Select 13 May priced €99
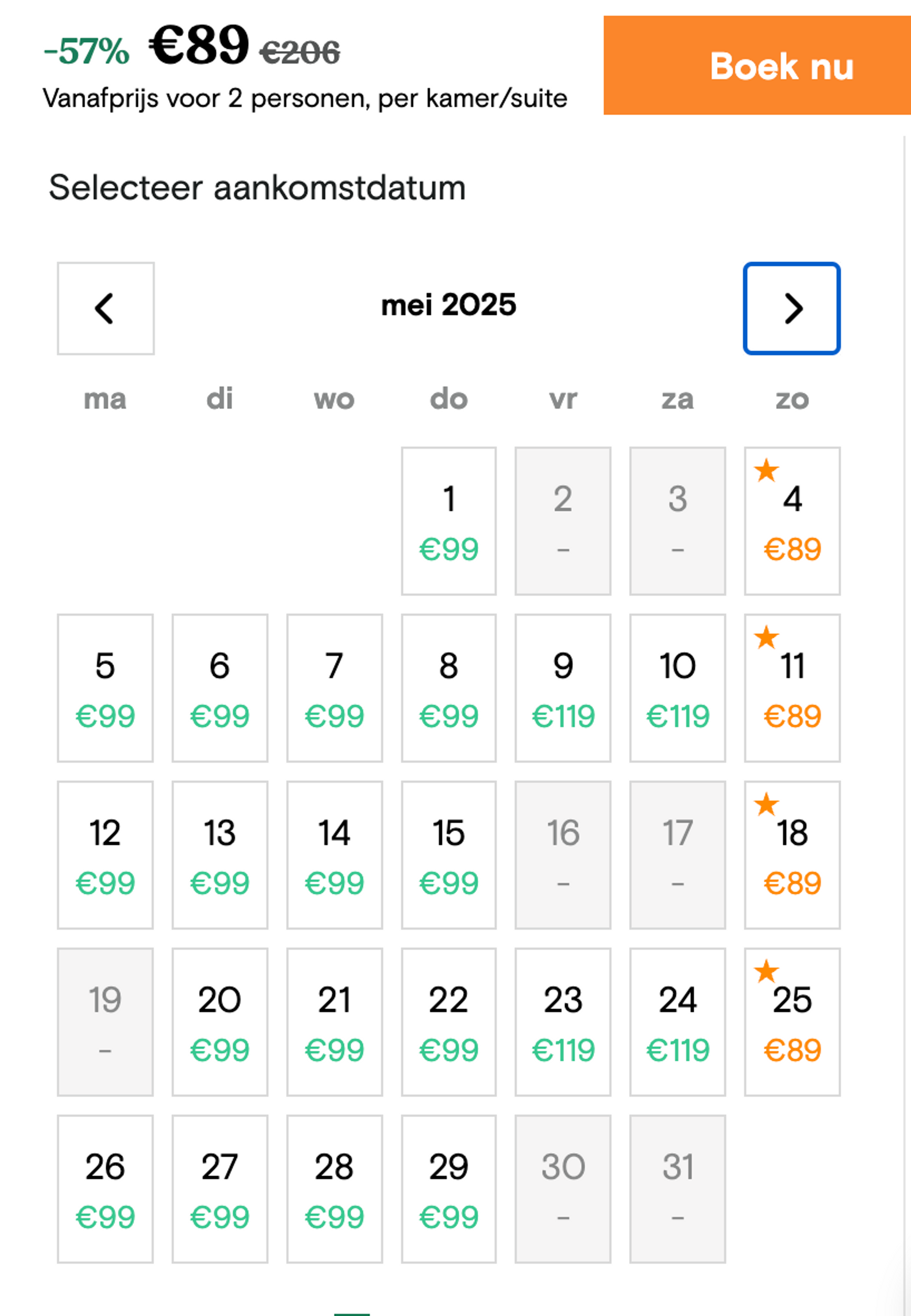Viewport: 911px width, 1316px height. click(220, 855)
